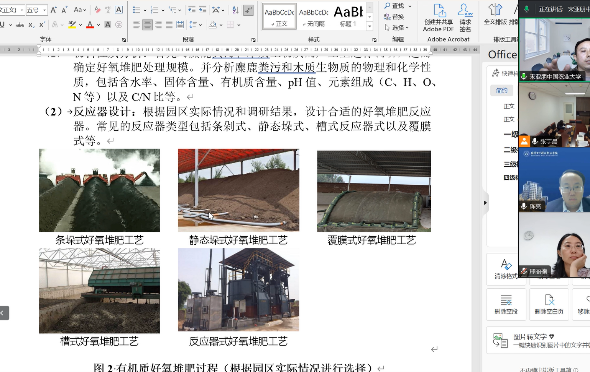Select the No Spacing style
Image resolution: width=590 pixels, height=372 pixels.
pos(314,17)
